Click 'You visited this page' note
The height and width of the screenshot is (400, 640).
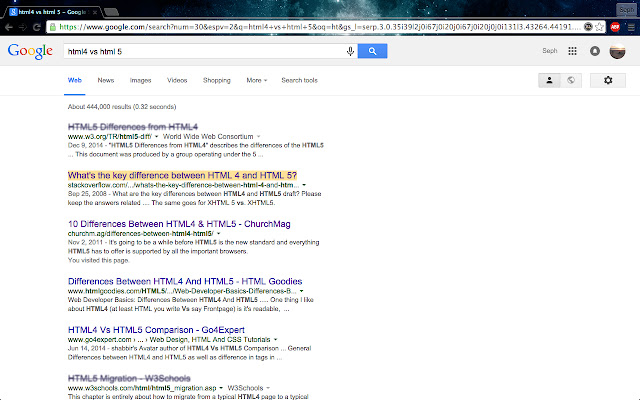click(98, 260)
